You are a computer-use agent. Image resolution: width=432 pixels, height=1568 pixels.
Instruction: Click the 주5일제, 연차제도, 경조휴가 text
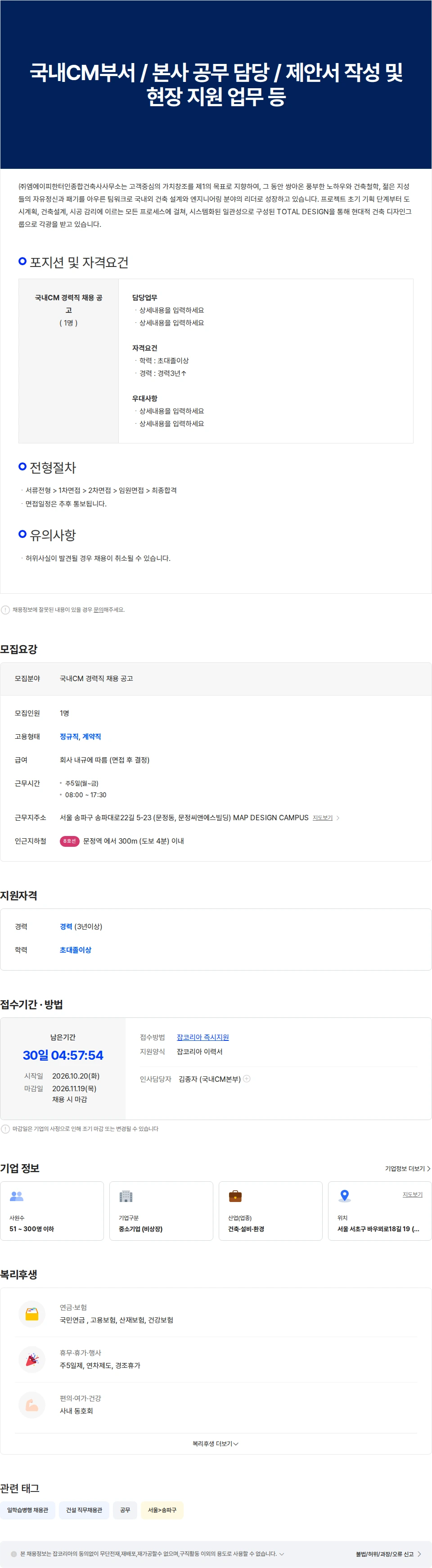point(100,1365)
